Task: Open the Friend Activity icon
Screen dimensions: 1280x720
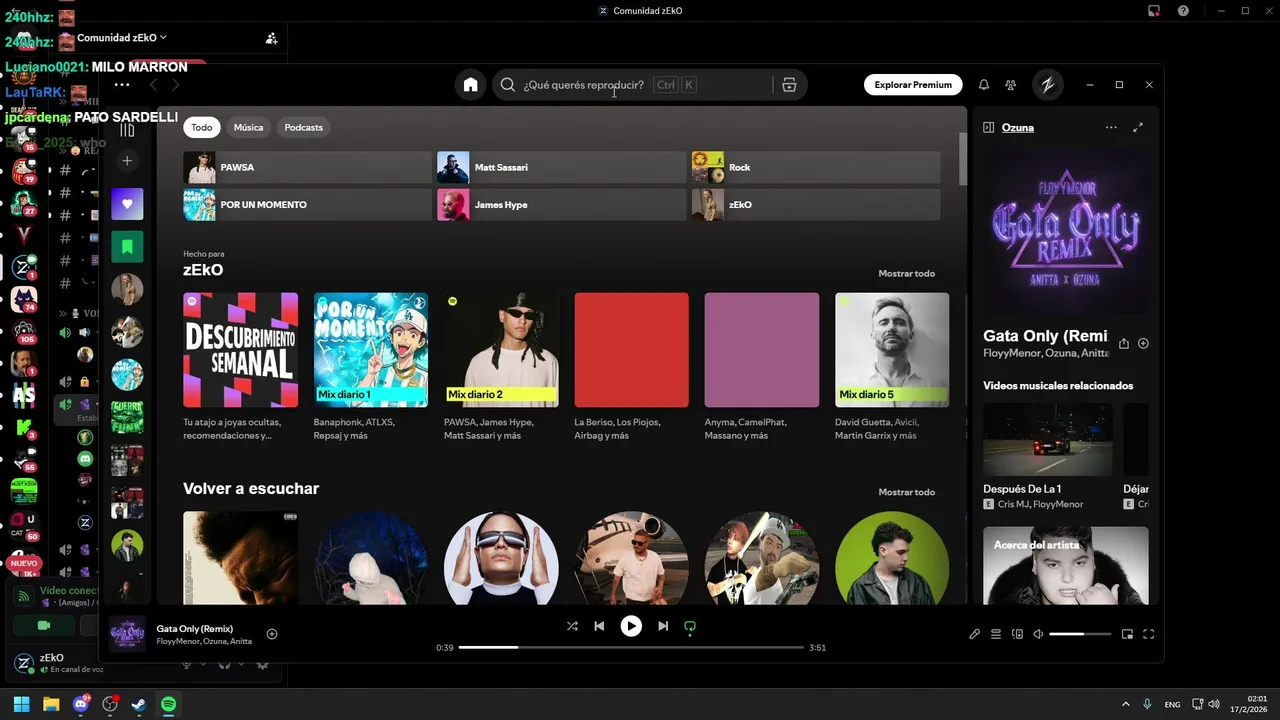Action: coord(1011,85)
